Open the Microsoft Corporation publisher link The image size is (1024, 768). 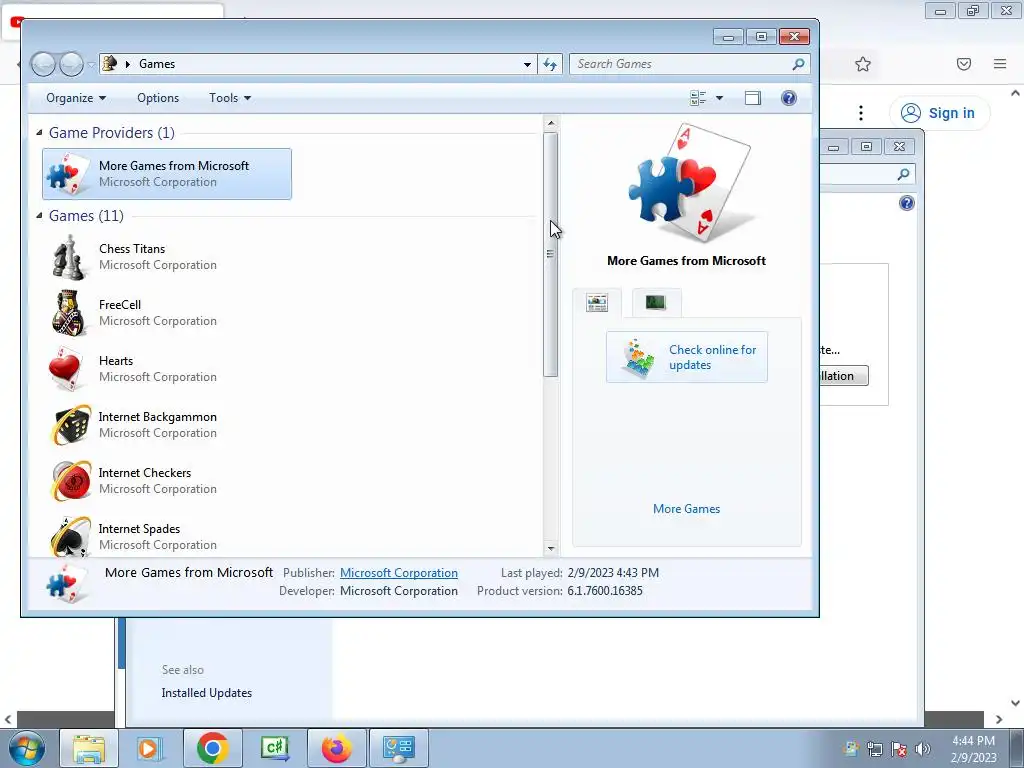tap(398, 573)
